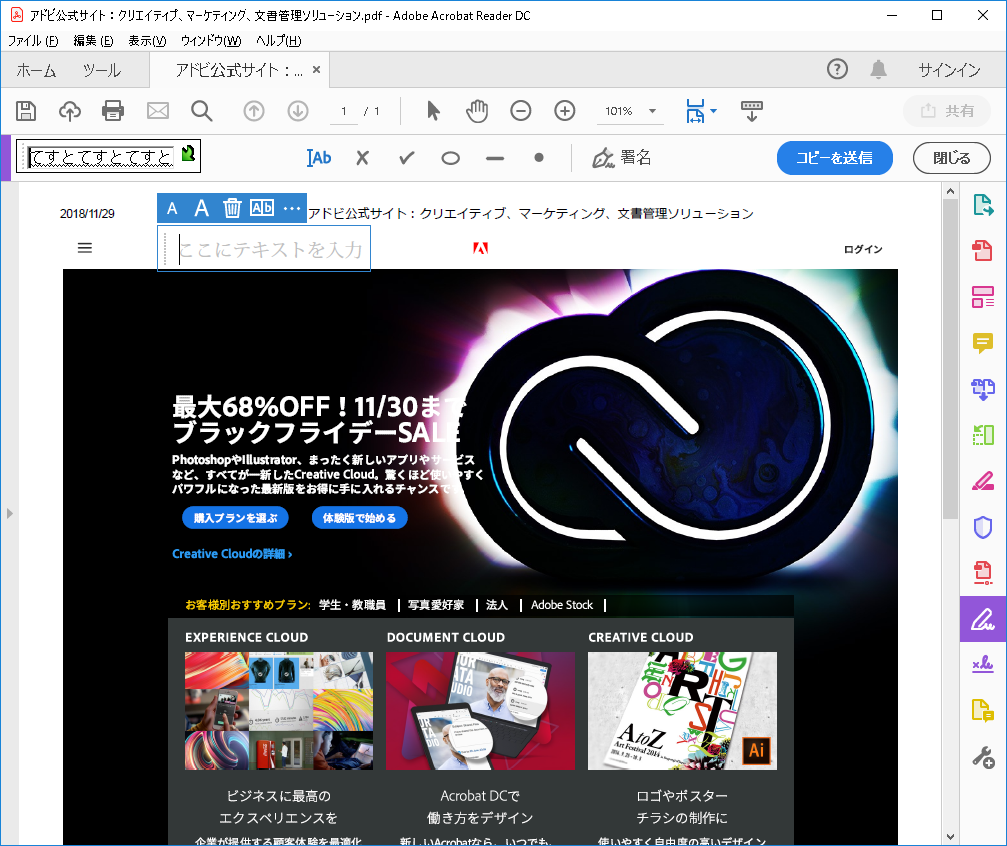
Task: Click vertical scrollbar down arrow
Action: (950, 836)
